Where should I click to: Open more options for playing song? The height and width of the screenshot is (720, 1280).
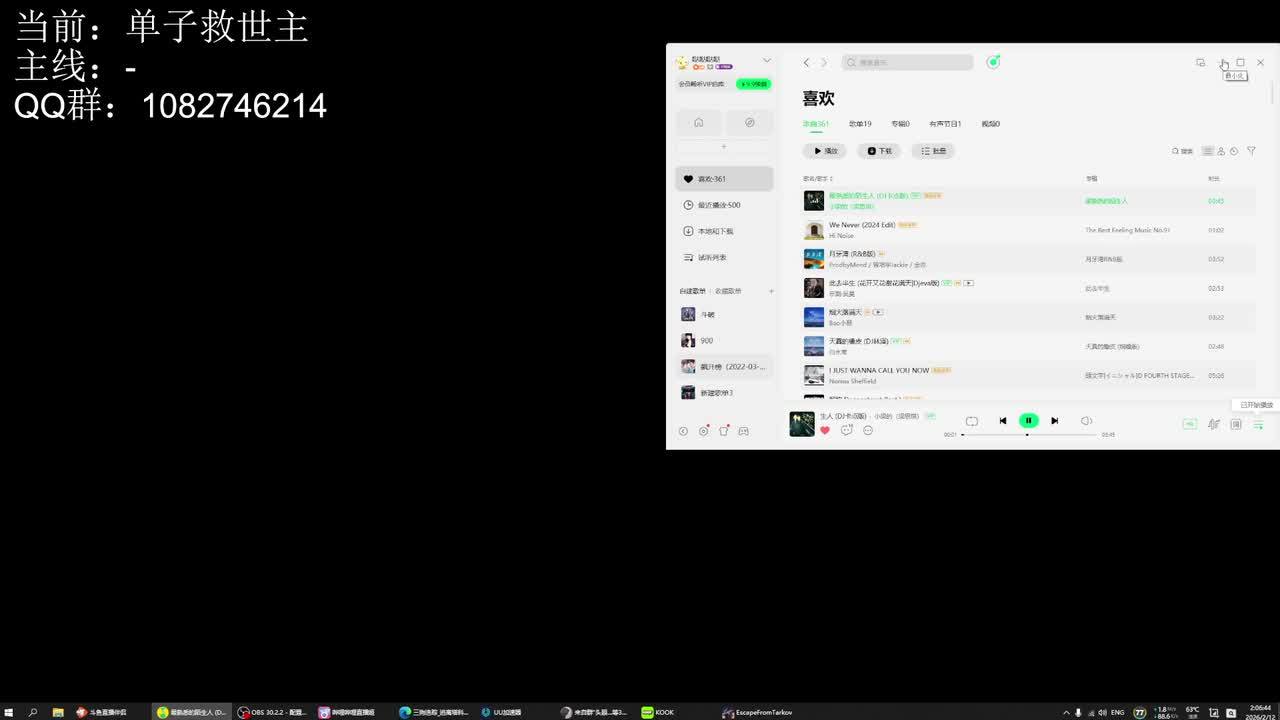coord(868,430)
